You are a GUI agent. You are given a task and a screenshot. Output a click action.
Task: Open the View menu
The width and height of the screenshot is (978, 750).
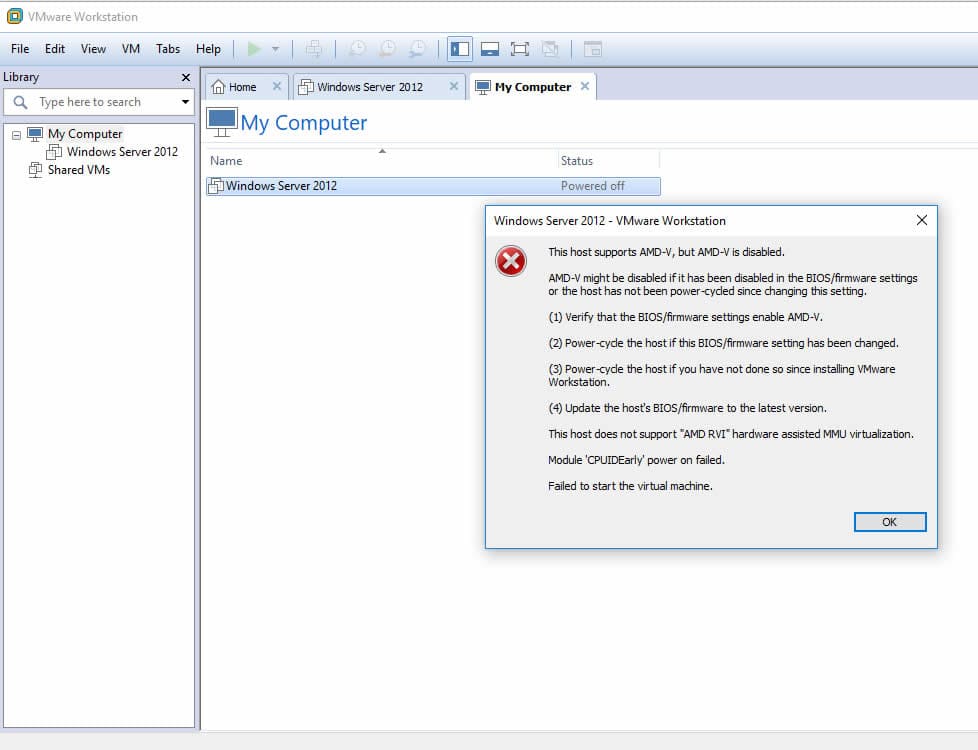(93, 49)
